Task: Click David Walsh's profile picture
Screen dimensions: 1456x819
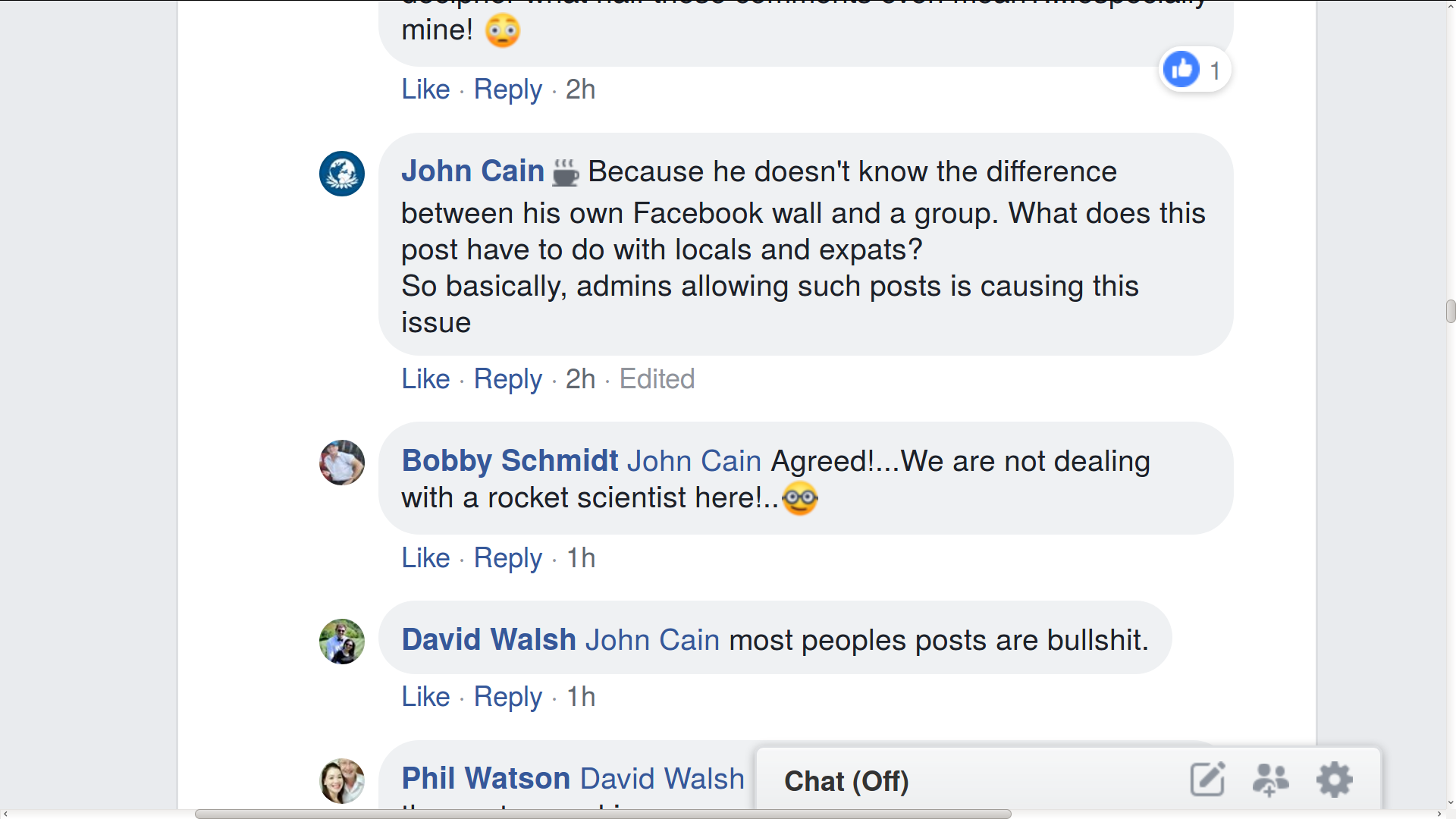Action: tap(342, 641)
